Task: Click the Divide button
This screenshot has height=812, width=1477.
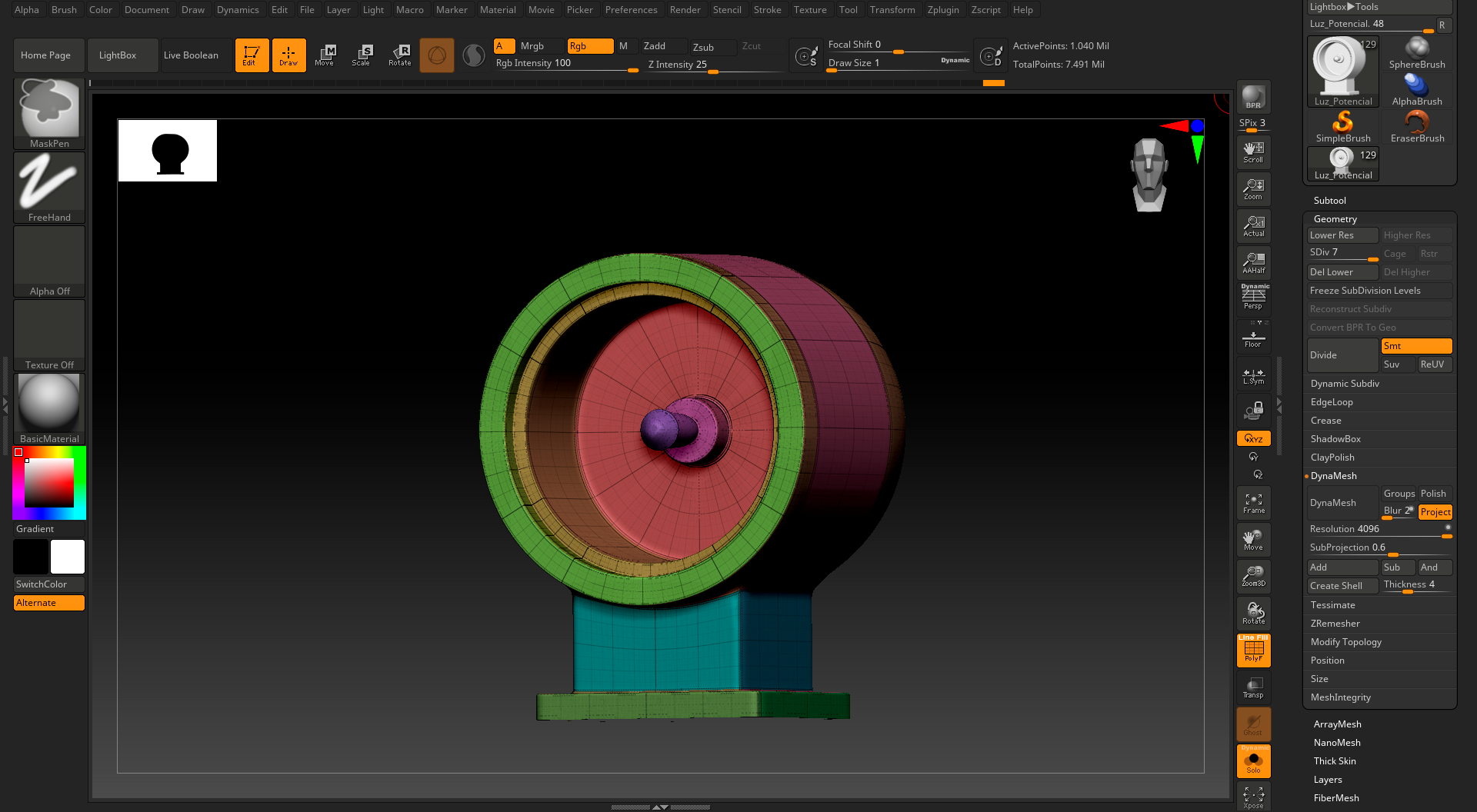Action: [1342, 355]
